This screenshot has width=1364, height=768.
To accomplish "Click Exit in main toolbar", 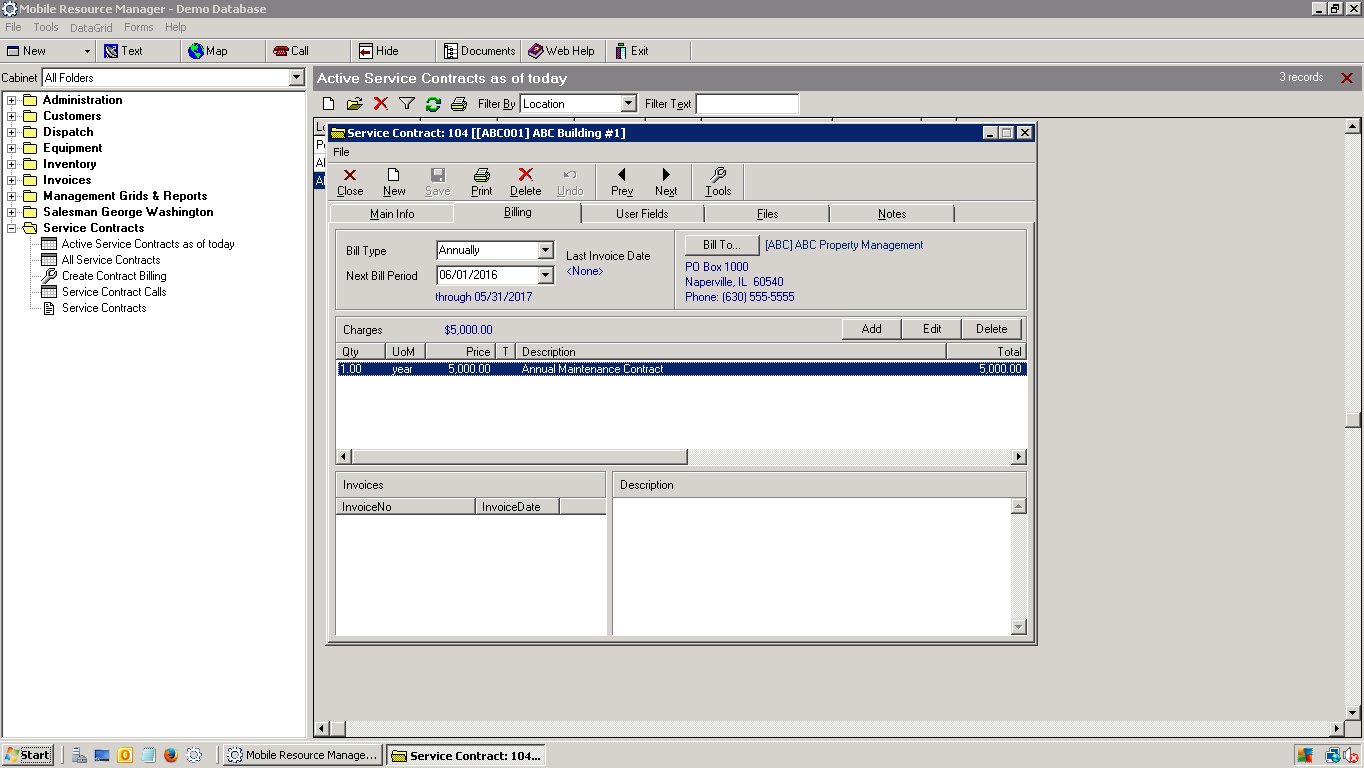I will click(x=646, y=51).
